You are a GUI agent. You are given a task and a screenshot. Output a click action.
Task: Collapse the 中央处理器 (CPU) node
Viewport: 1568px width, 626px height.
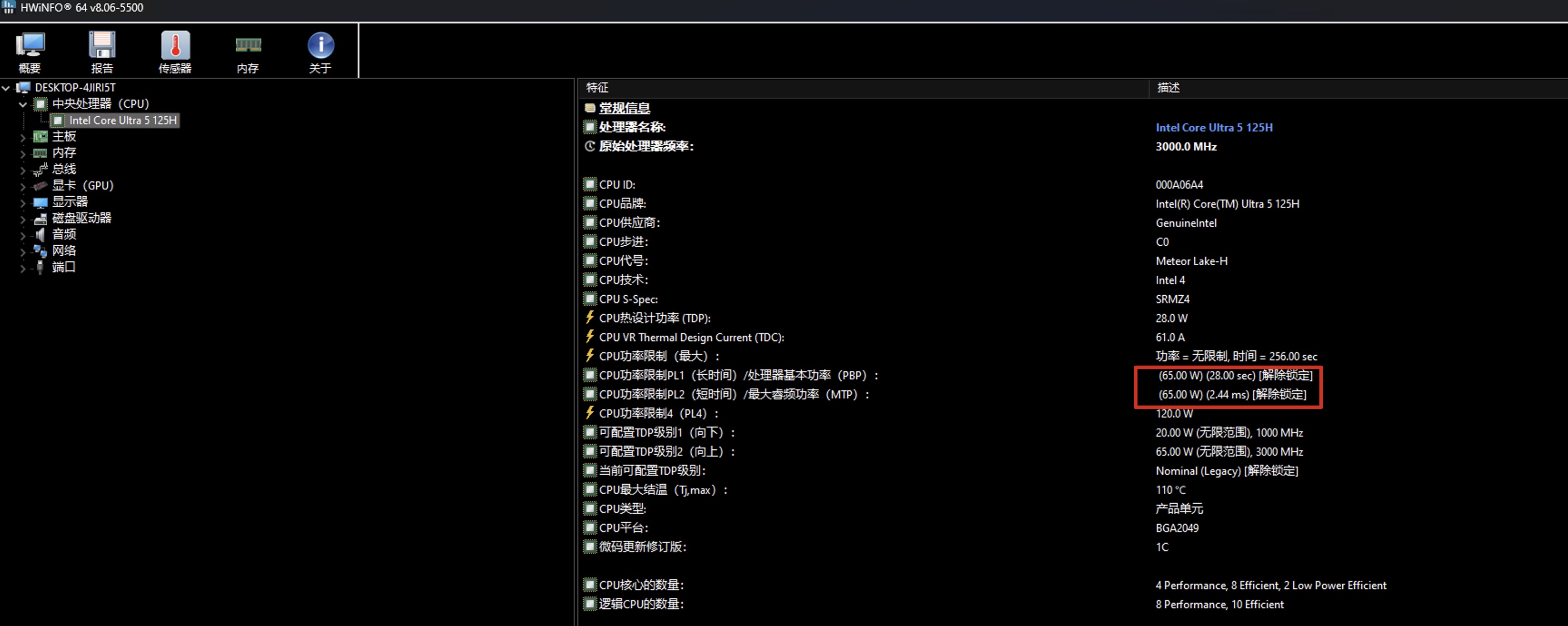click(x=23, y=105)
